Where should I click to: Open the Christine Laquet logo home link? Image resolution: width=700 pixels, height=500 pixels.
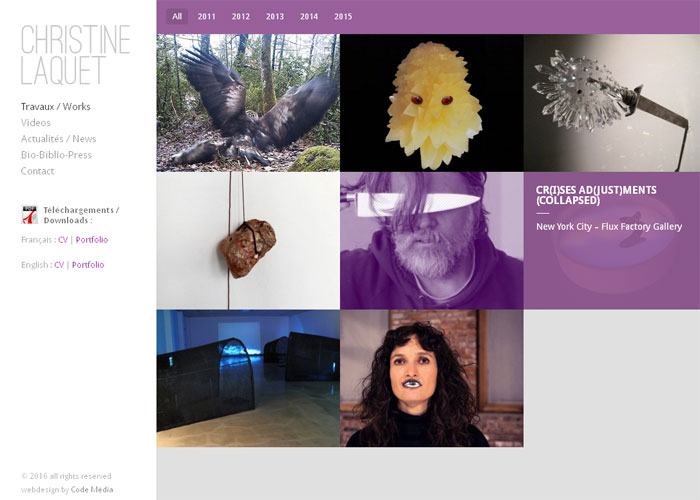[75, 55]
